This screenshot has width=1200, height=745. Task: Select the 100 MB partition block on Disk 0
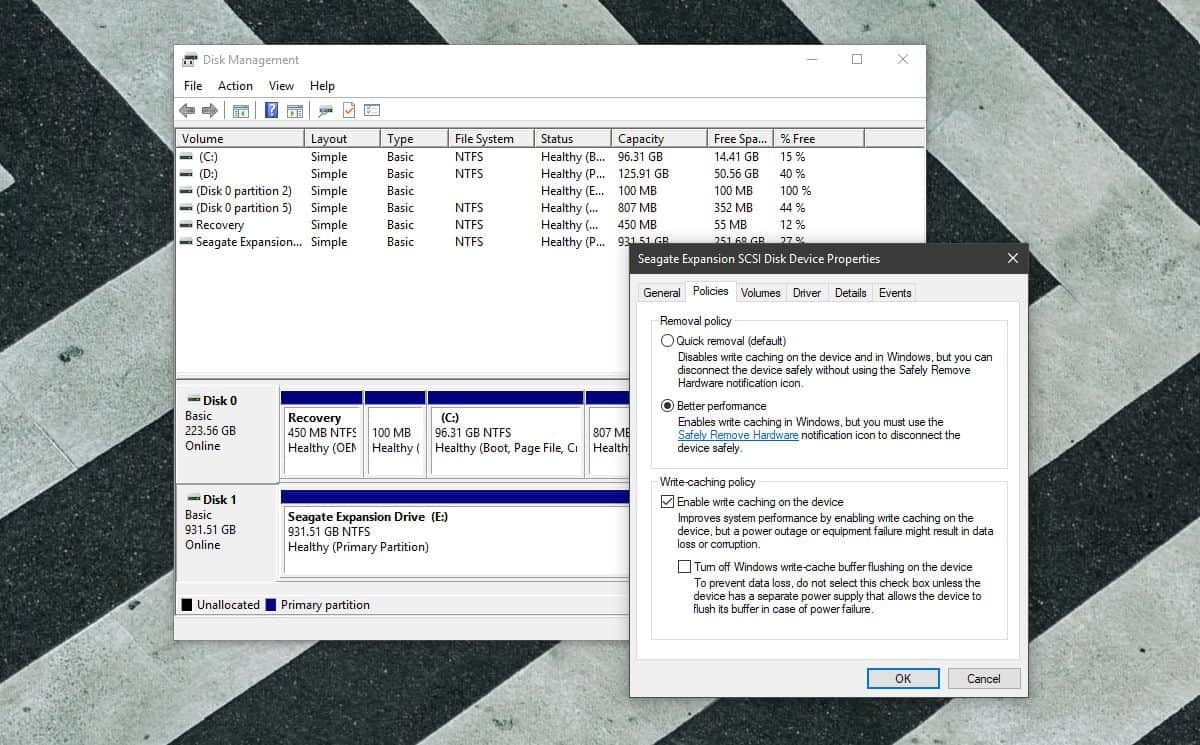click(x=396, y=435)
